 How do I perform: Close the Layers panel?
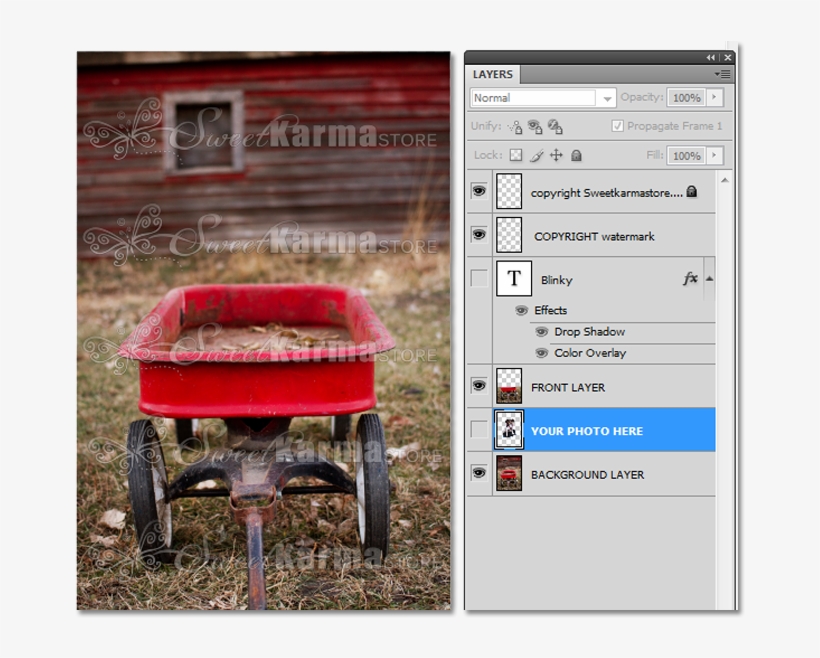pos(727,58)
